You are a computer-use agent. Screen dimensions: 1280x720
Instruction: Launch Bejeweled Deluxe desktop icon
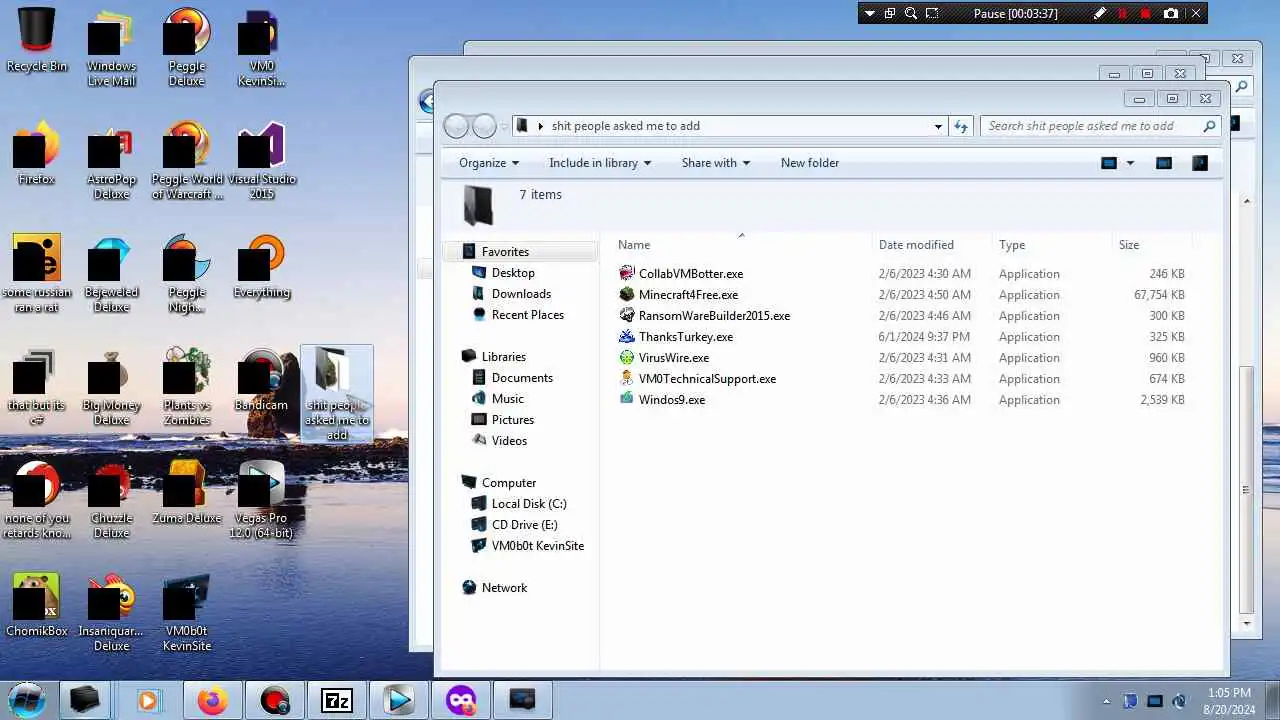tap(111, 273)
